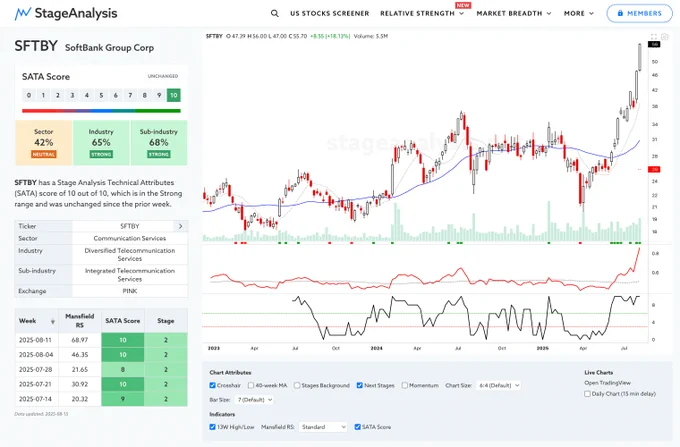The image size is (680, 447).
Task: Toggle the SATA Score indicator checkbox
Action: [x=357, y=427]
